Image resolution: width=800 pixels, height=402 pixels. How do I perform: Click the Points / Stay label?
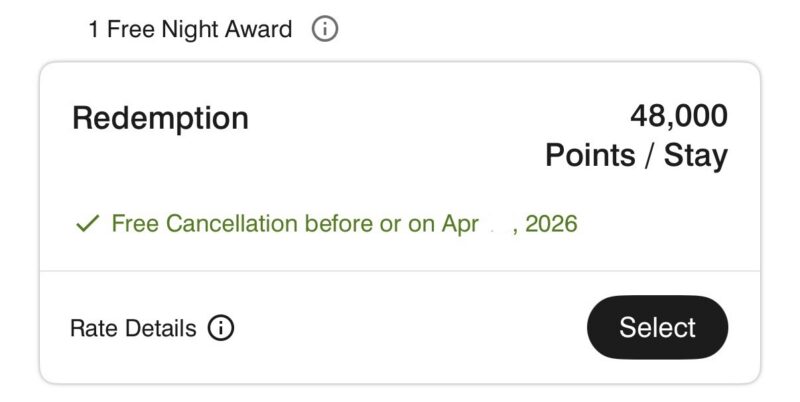[636, 156]
